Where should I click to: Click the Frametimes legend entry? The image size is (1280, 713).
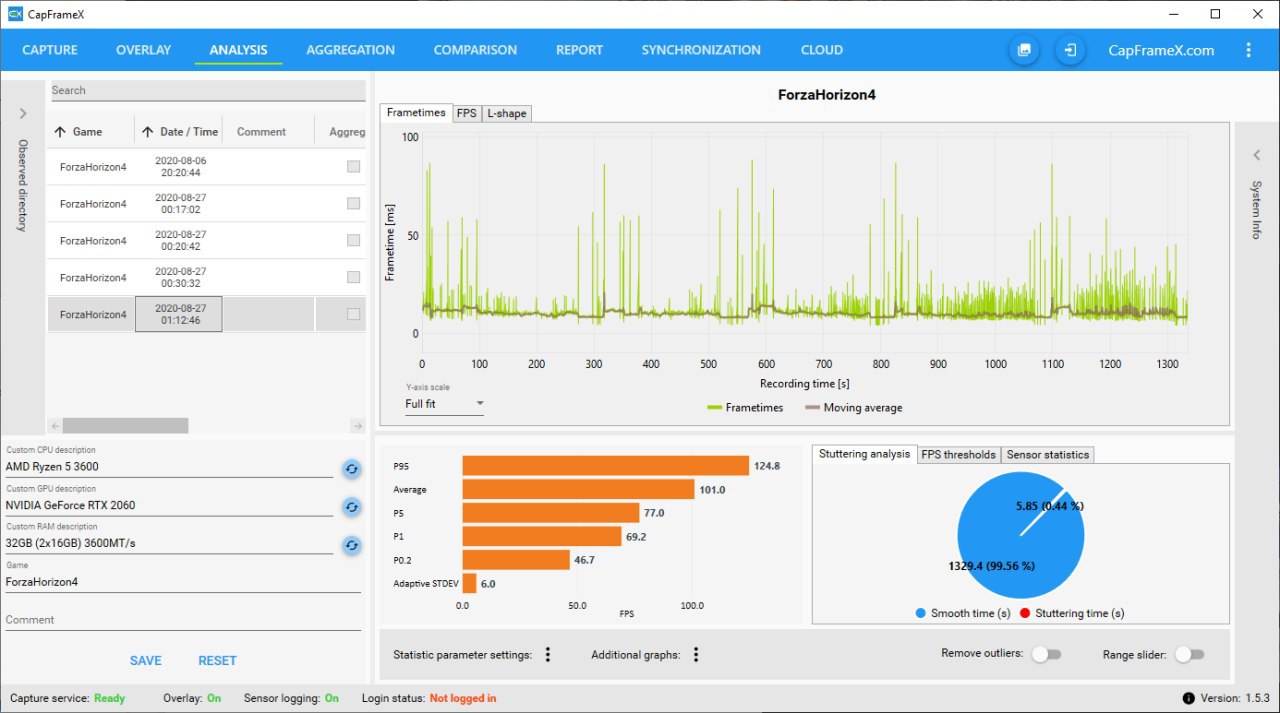click(745, 408)
